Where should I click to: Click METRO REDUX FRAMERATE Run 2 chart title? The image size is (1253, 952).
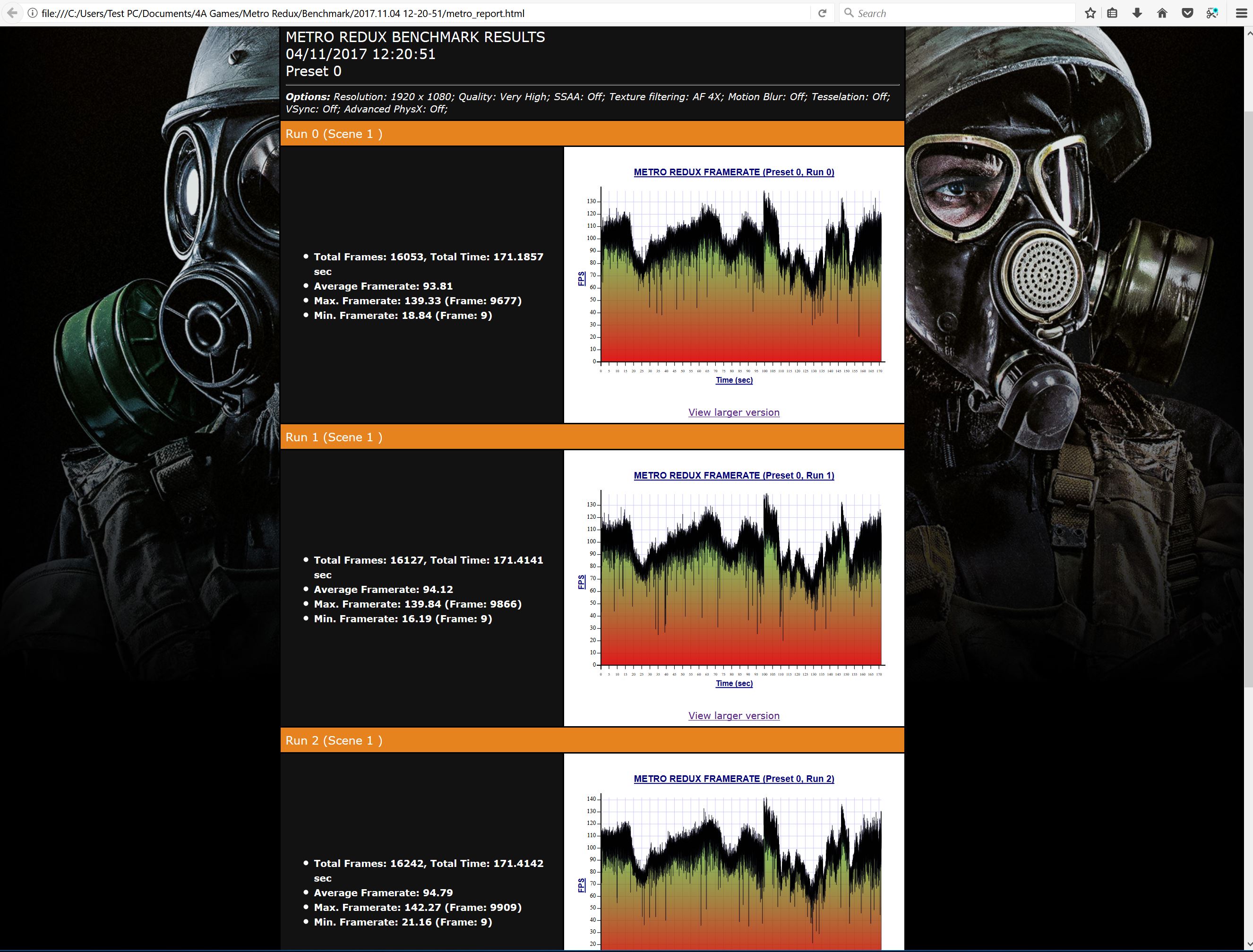pyautogui.click(x=733, y=779)
